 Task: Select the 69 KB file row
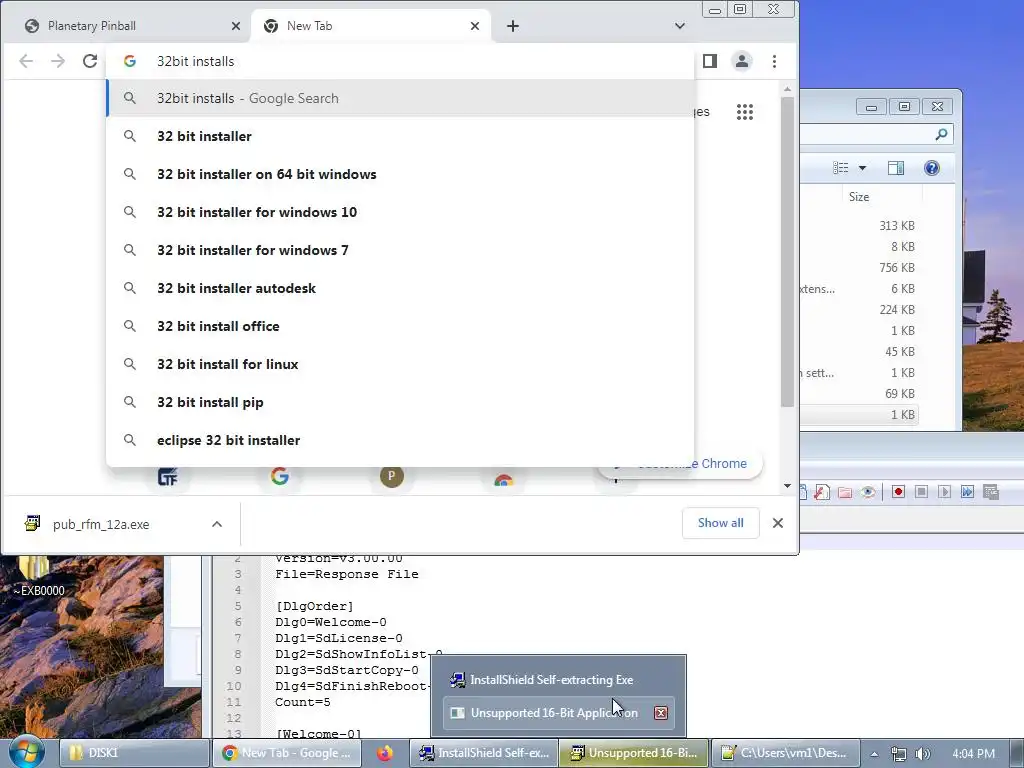point(859,394)
